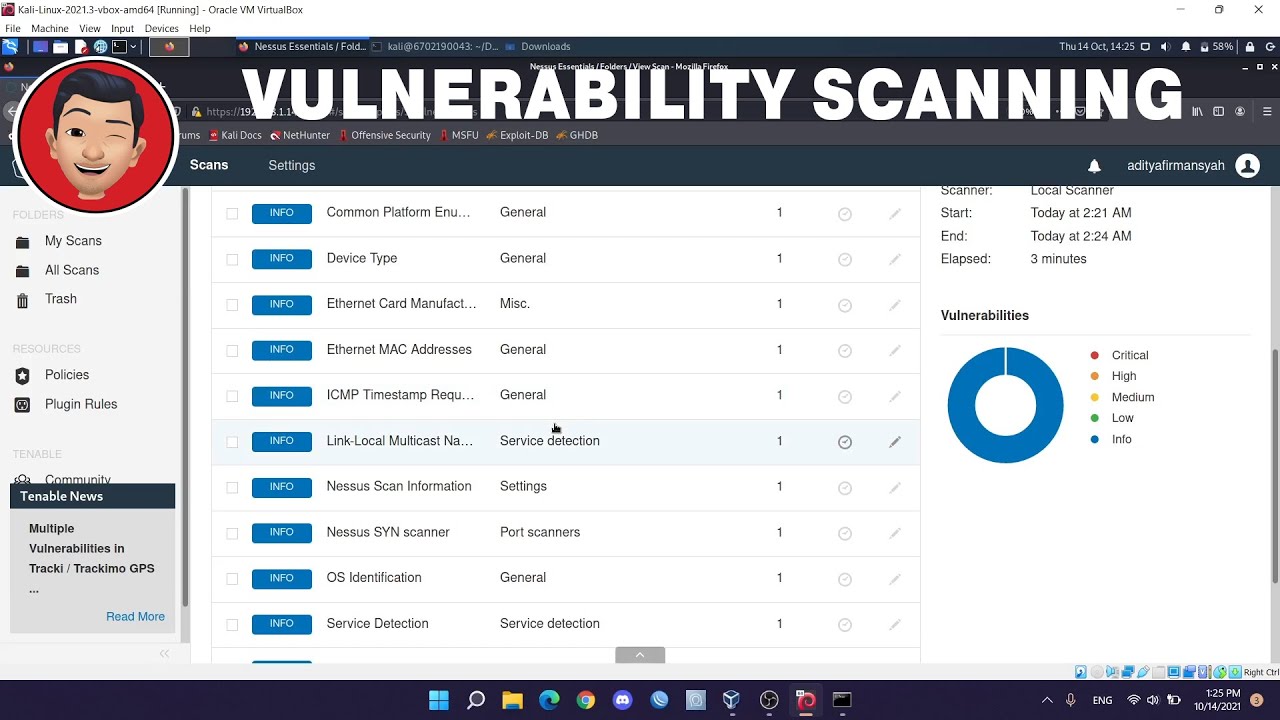Open Discord from Windows taskbar
Screen dimensions: 1280x720
point(622,700)
